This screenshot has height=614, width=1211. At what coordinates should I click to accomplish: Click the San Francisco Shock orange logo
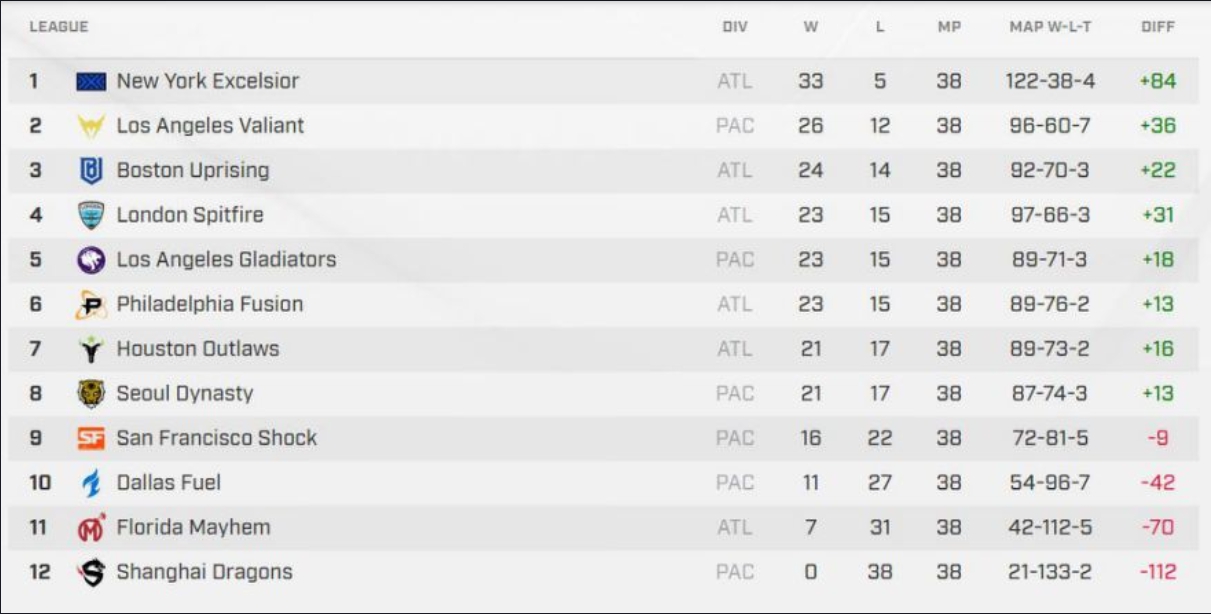[91, 438]
